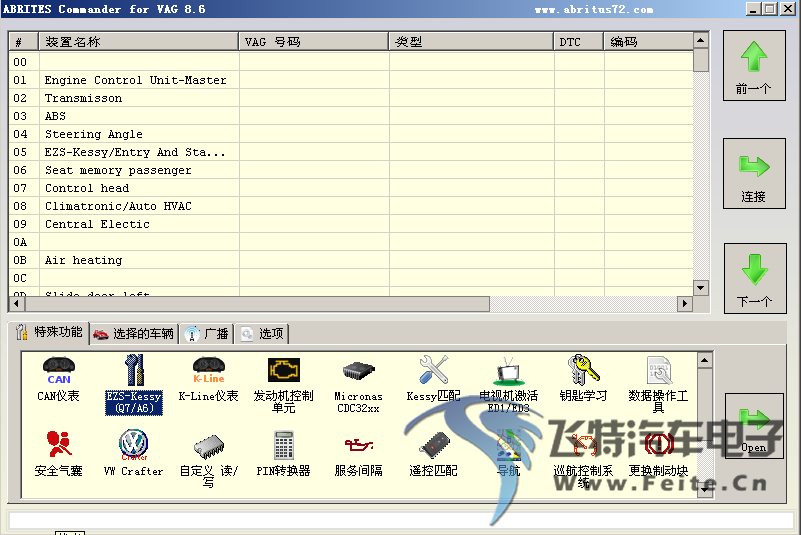The image size is (801, 535).
Task: Click the DTC column header
Action: tap(579, 42)
